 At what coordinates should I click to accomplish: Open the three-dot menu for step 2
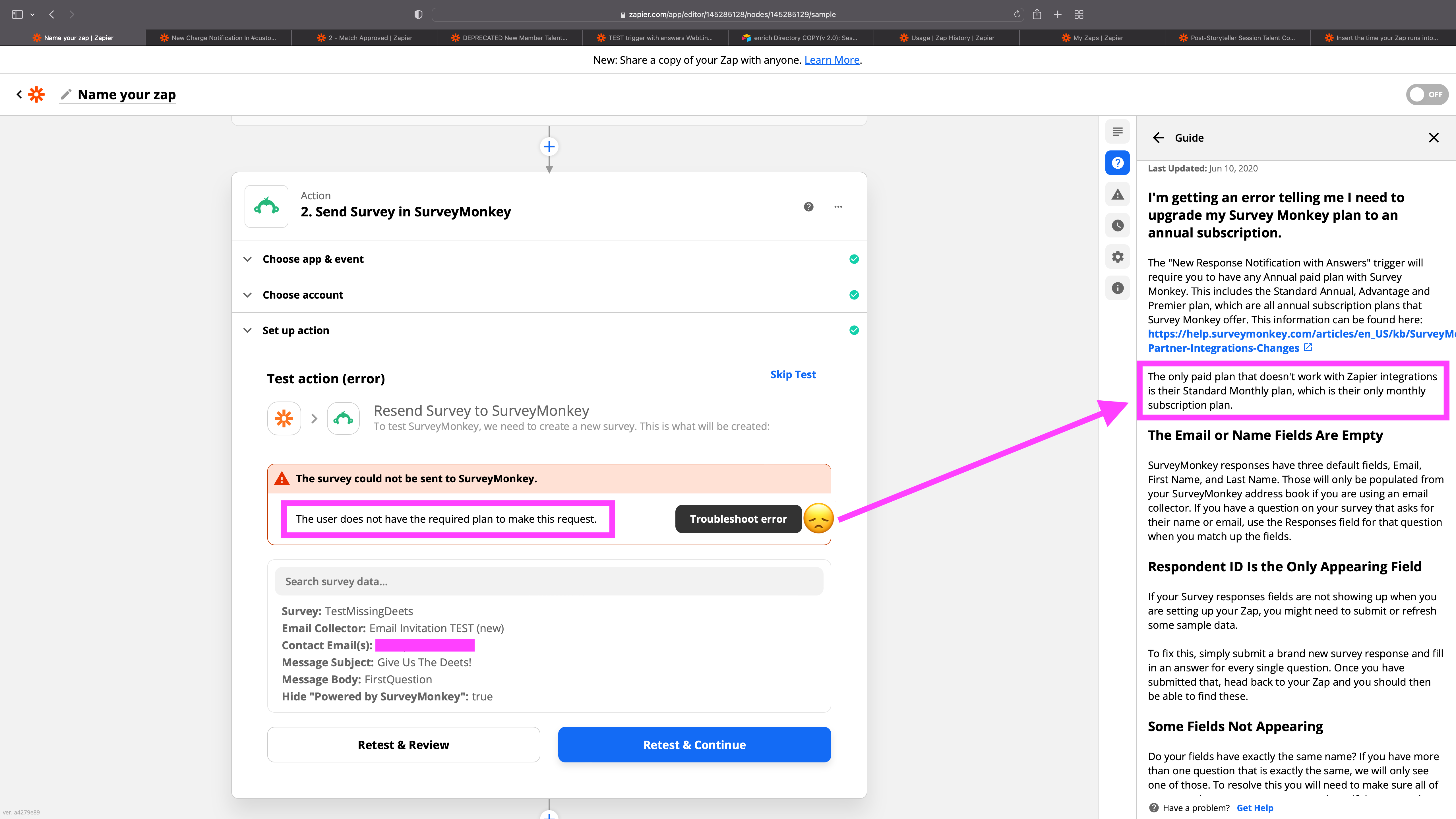[x=838, y=207]
